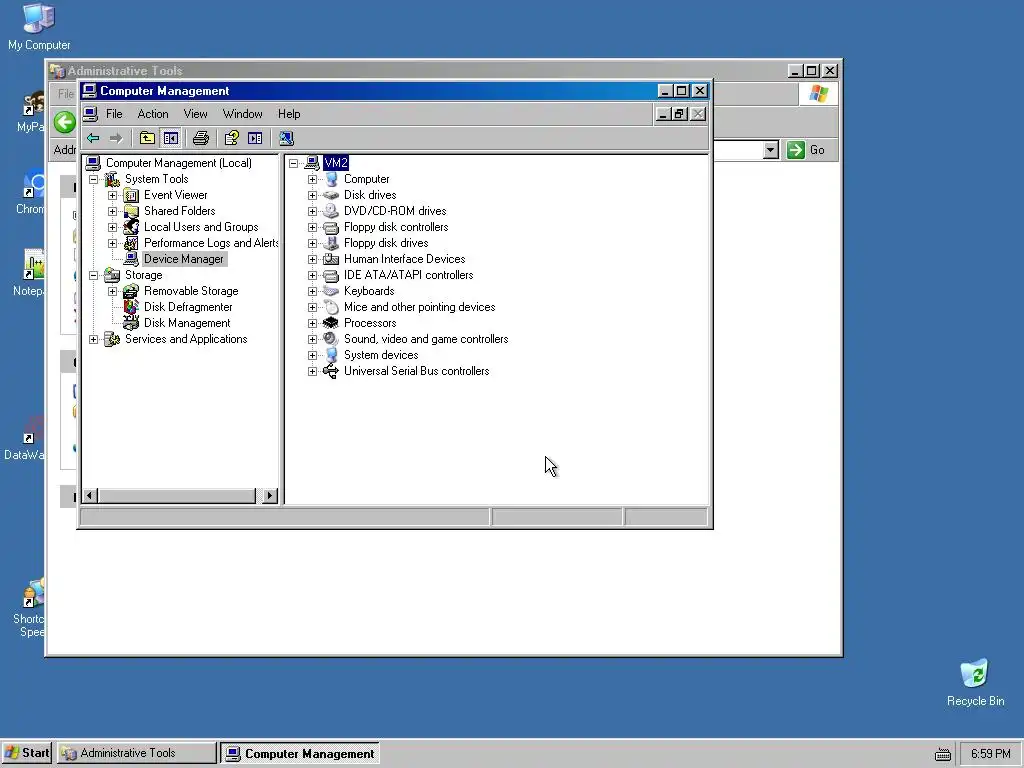The height and width of the screenshot is (768, 1024).
Task: Open address dropdown in Administrative Tools window
Action: tap(771, 150)
